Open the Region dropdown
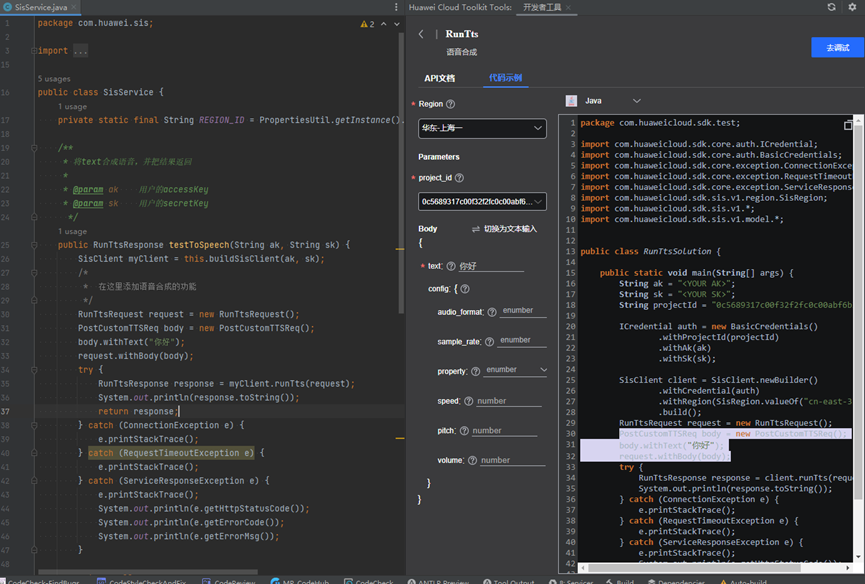Image resolution: width=865 pixels, height=584 pixels. [x=482, y=128]
